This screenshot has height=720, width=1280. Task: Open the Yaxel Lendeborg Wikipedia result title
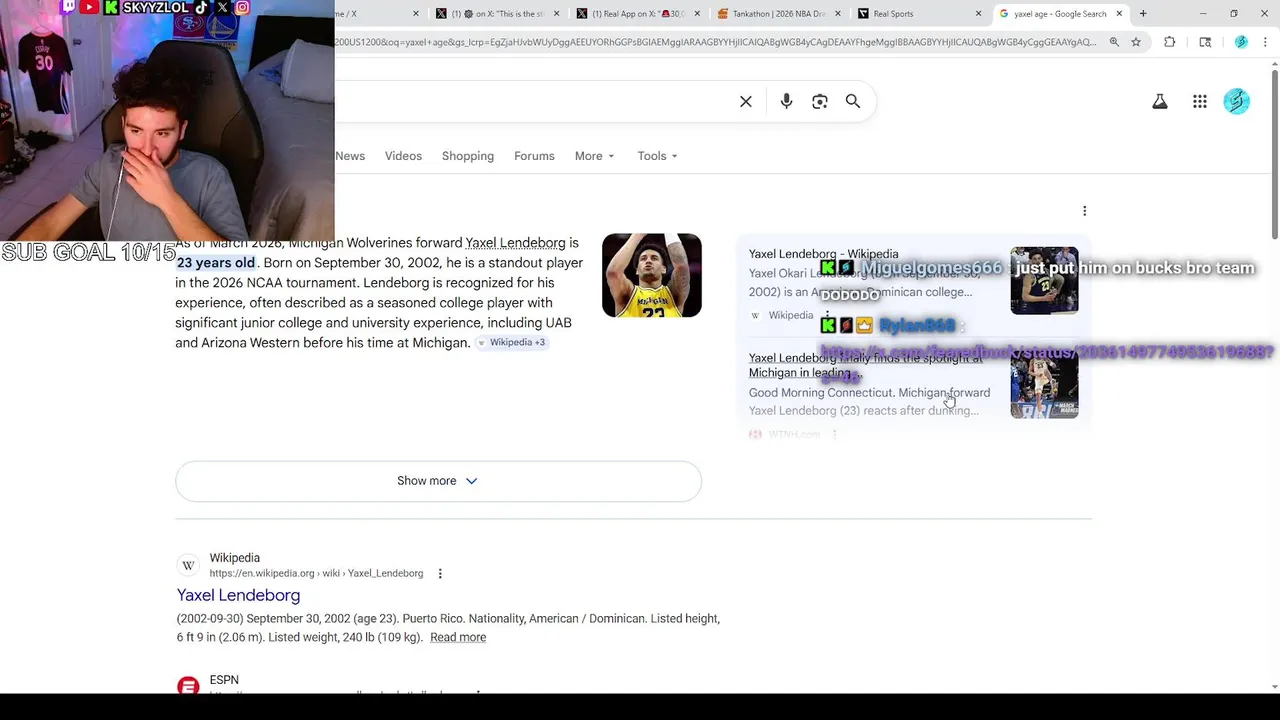[238, 595]
